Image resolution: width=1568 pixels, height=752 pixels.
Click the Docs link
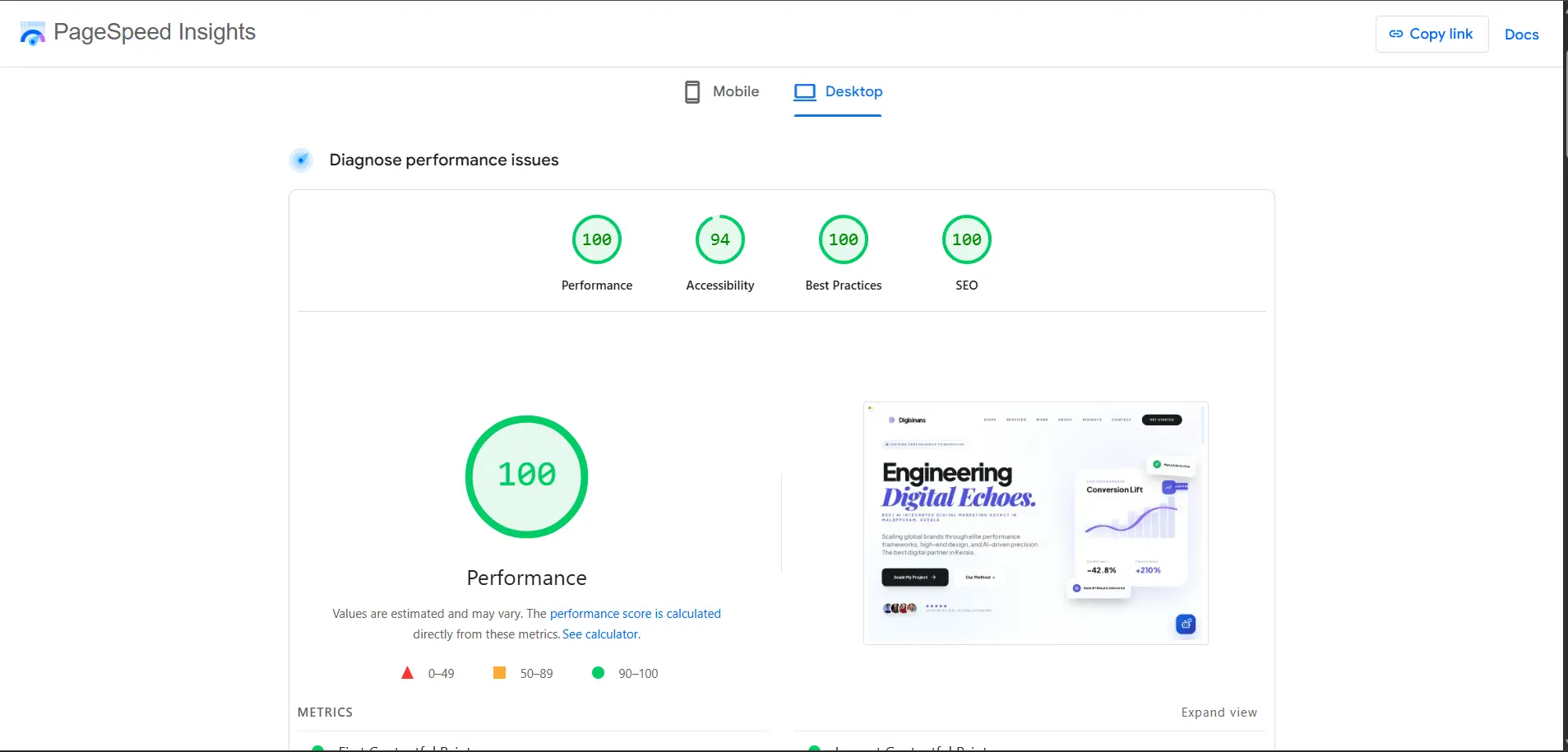point(1521,34)
